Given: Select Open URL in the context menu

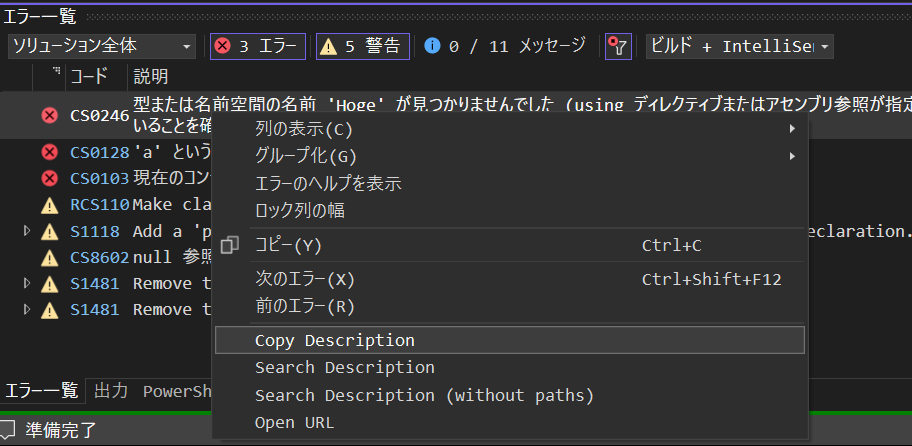Looking at the screenshot, I should click(x=510, y=423).
